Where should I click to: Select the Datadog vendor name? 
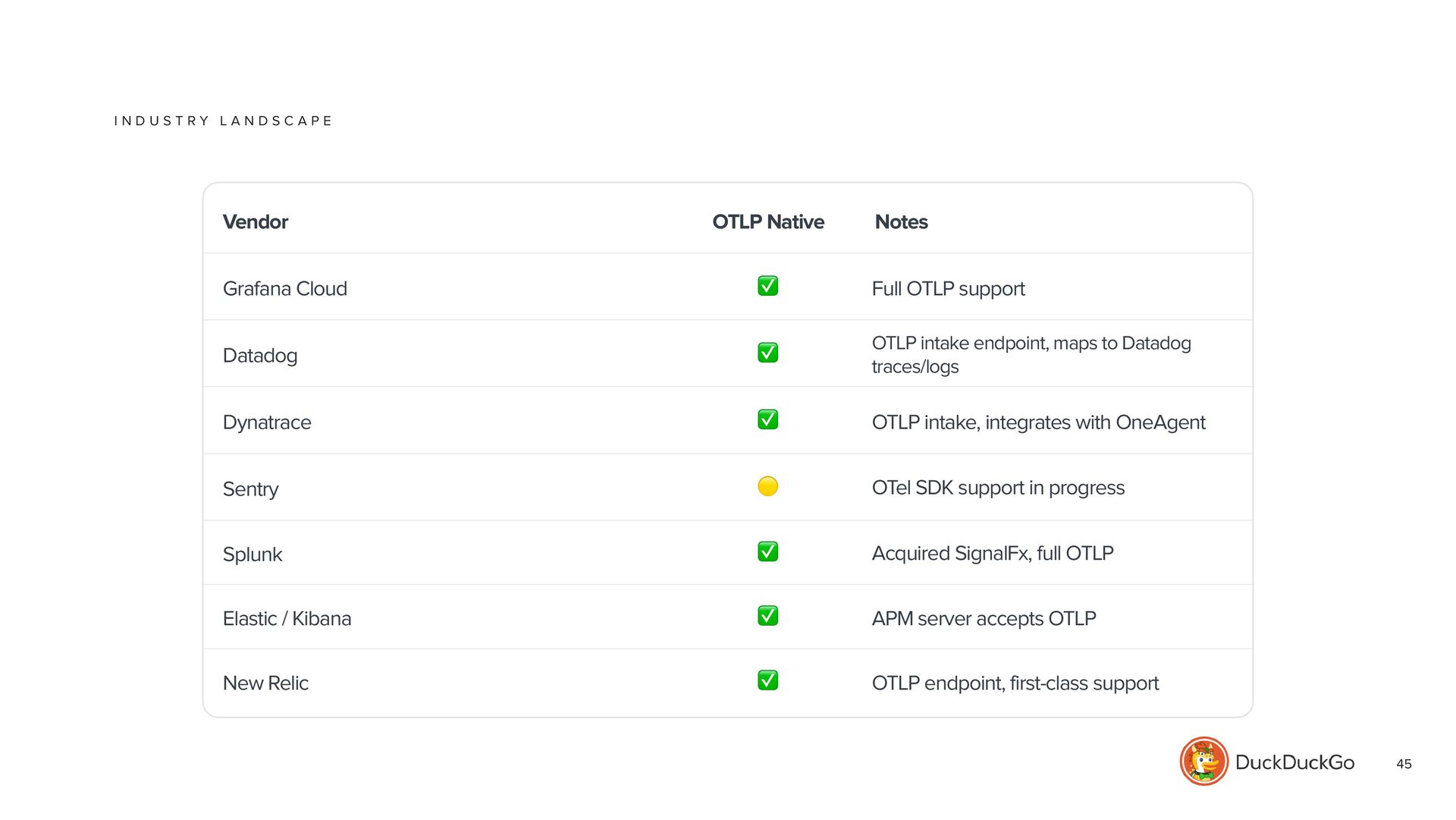(x=259, y=356)
